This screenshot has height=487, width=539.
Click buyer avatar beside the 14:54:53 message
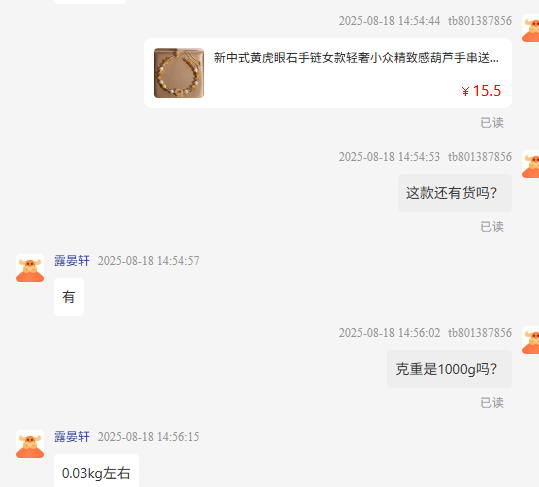click(x=530, y=164)
